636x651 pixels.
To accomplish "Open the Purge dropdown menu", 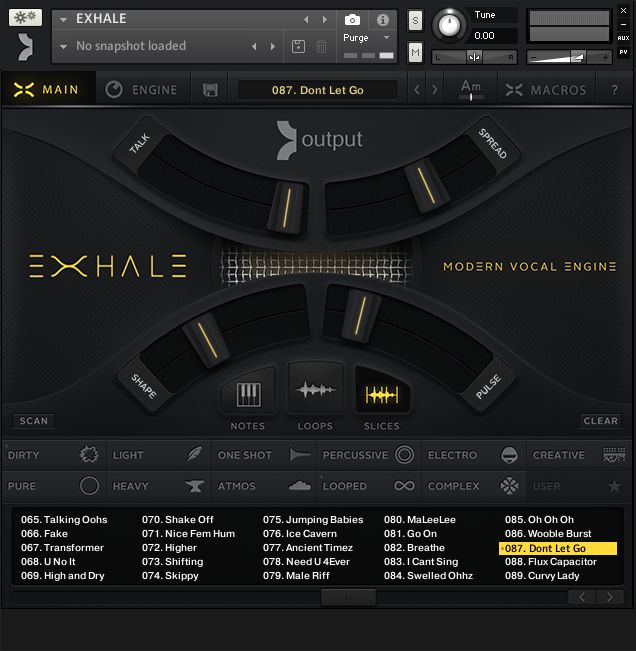I will [367, 38].
